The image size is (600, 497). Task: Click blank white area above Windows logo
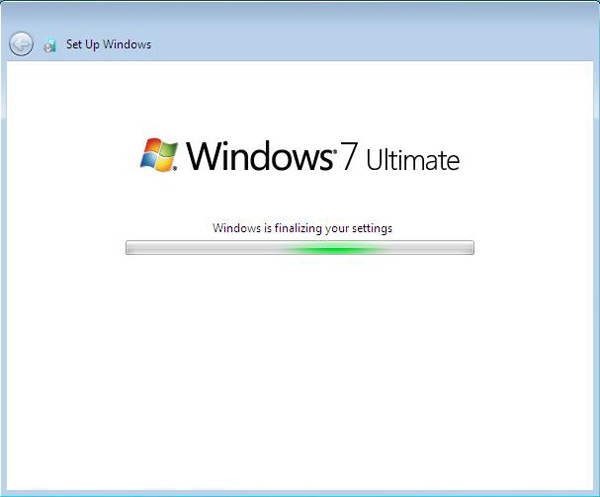click(300, 95)
